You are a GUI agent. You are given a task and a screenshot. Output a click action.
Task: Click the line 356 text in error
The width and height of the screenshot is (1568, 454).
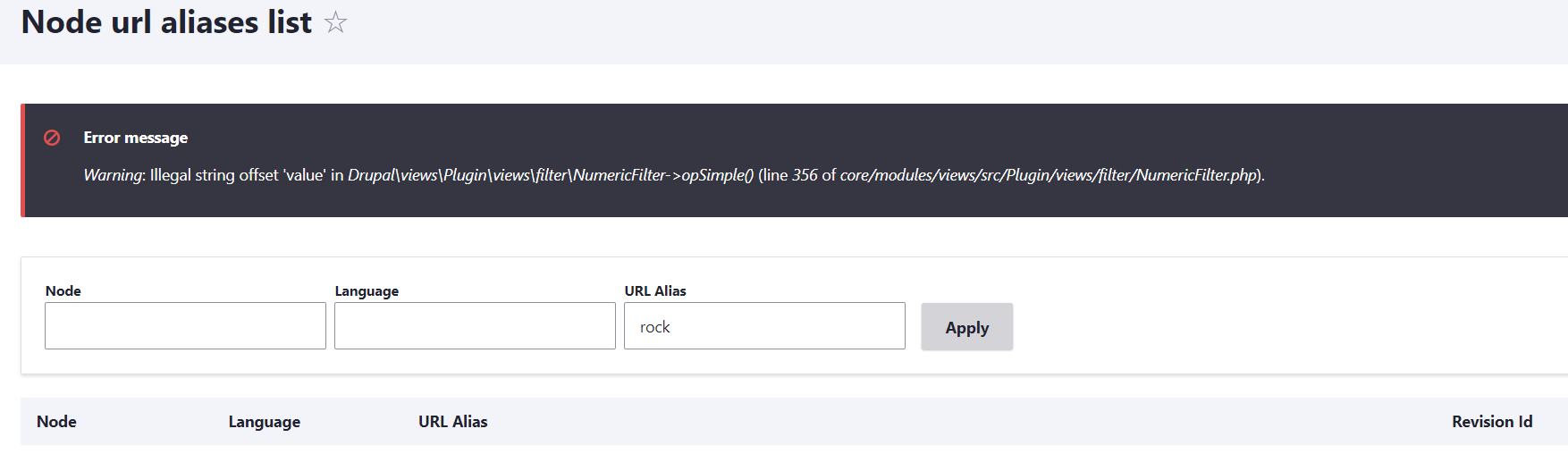[x=790, y=175]
